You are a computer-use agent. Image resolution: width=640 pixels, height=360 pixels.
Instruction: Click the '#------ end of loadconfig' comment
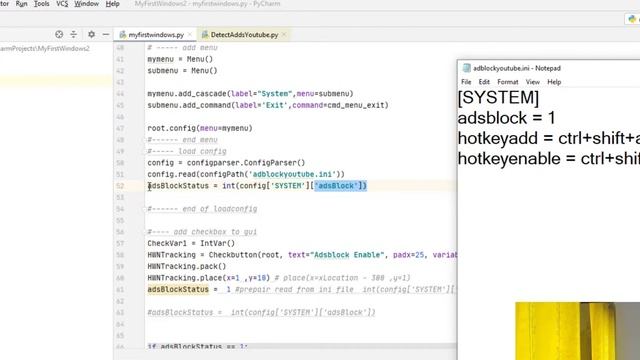click(202, 209)
